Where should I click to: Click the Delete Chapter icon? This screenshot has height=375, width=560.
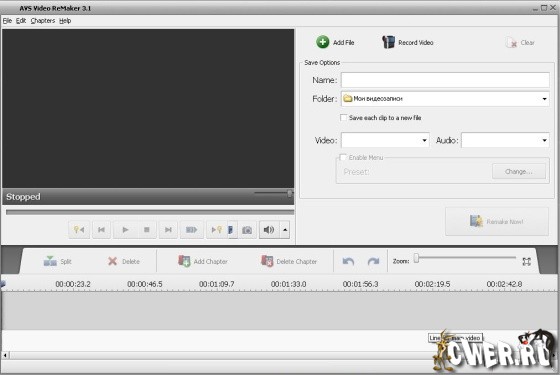[x=267, y=261]
